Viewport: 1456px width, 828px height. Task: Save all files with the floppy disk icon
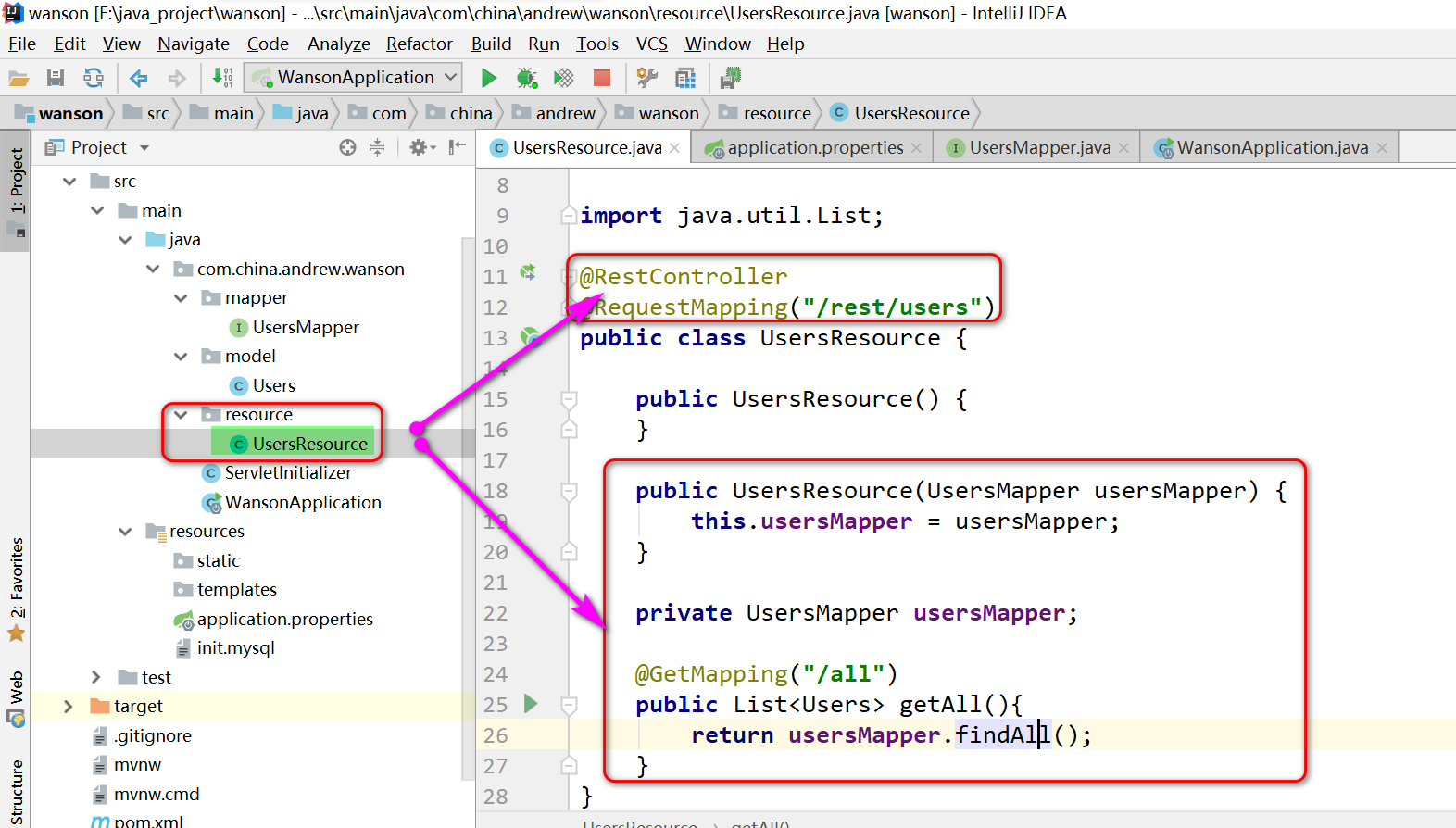click(x=56, y=79)
